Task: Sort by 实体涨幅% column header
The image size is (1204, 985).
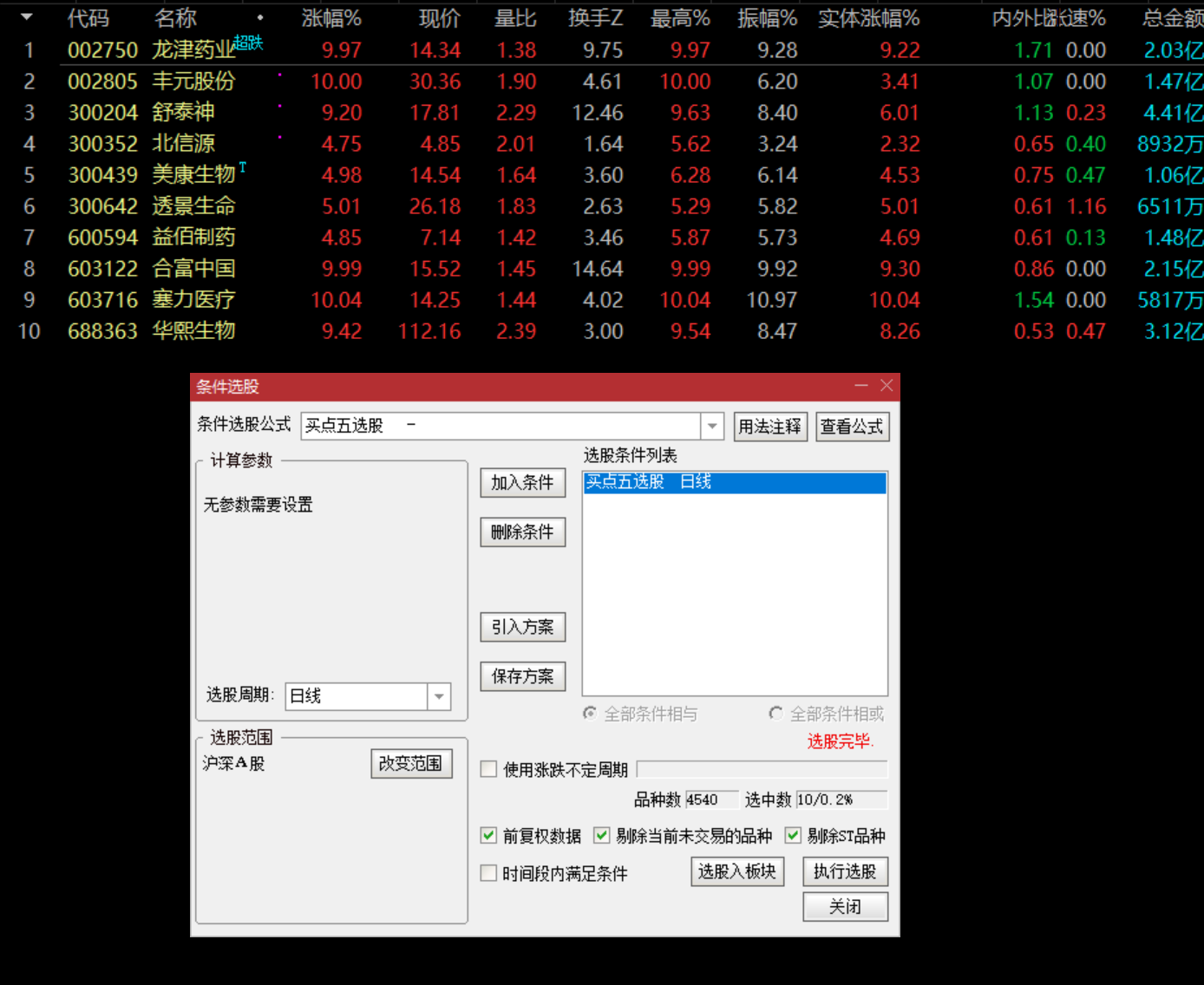Action: click(869, 17)
